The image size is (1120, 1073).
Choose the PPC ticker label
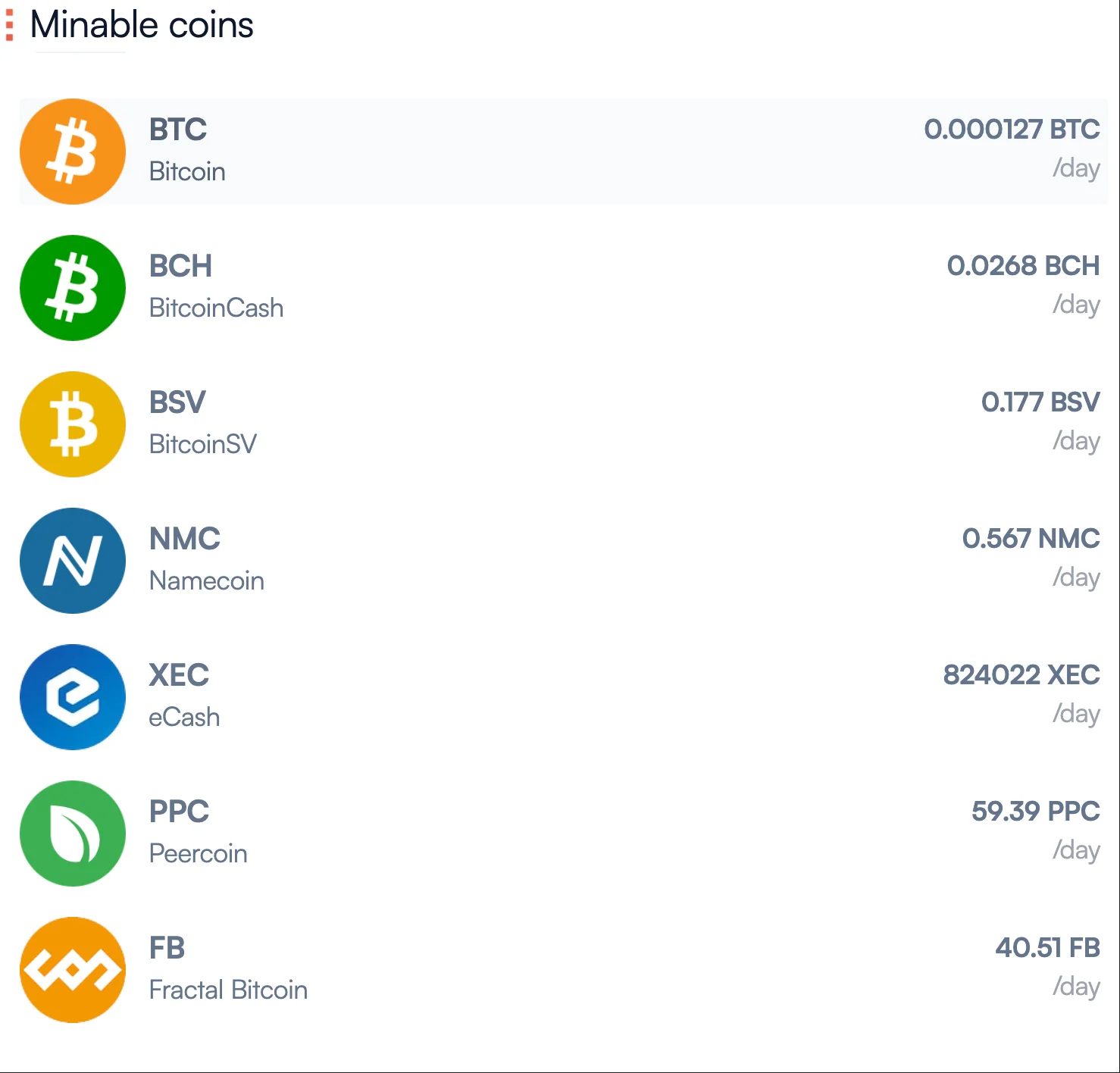click(x=179, y=812)
